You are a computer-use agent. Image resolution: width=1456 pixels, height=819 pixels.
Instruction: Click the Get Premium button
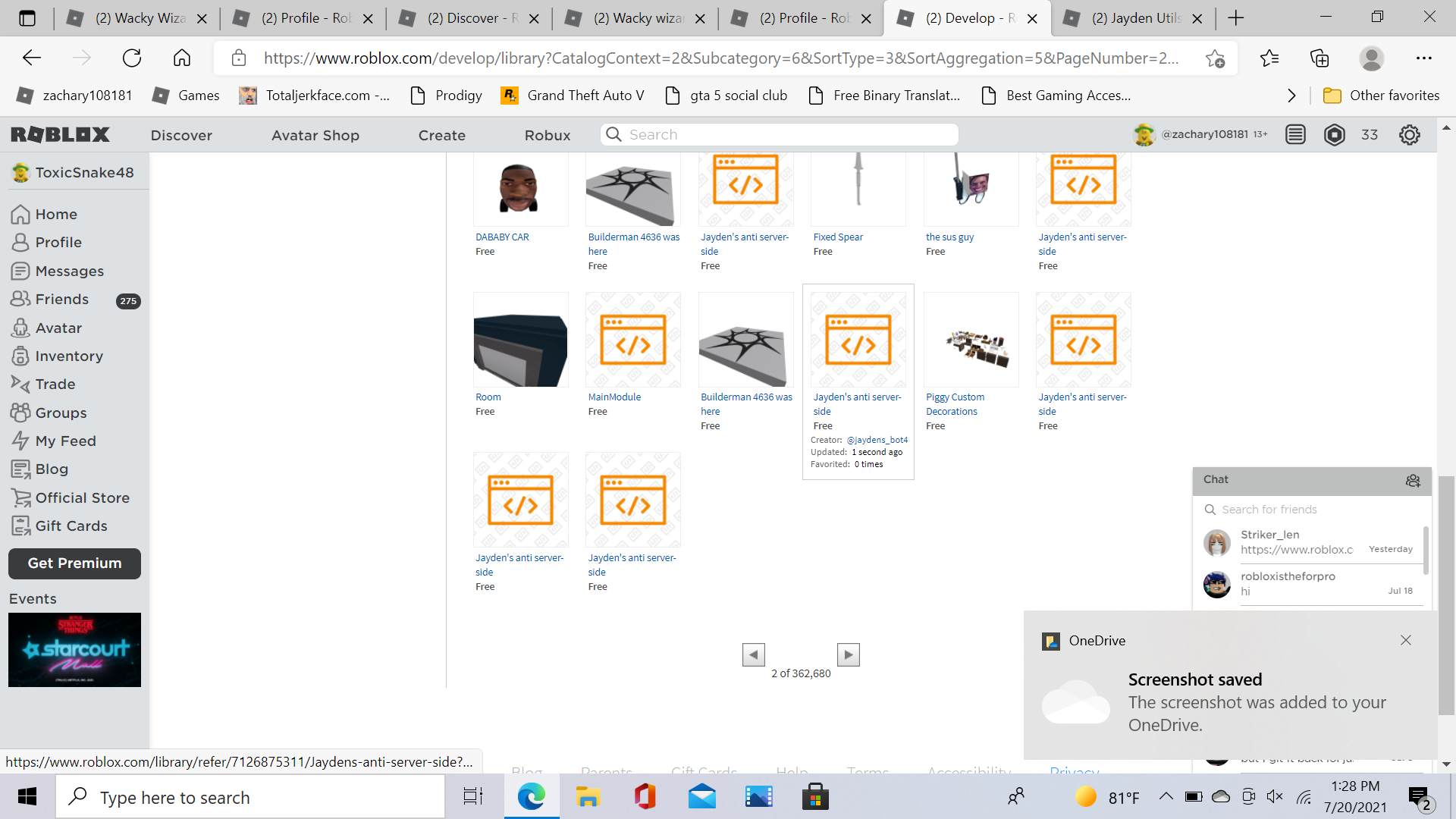tap(74, 563)
